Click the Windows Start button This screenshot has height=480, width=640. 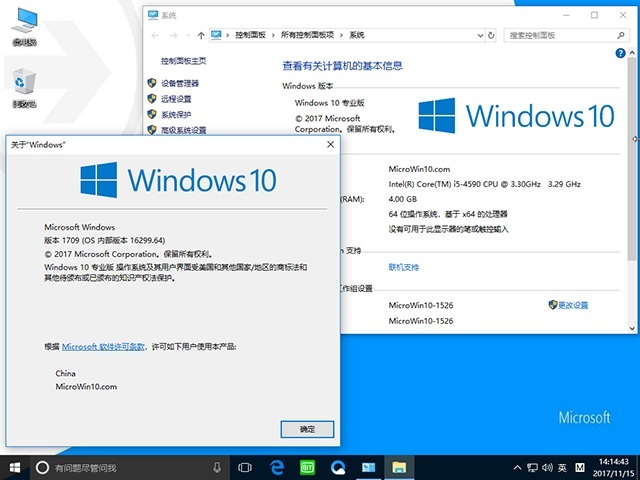click(15, 467)
